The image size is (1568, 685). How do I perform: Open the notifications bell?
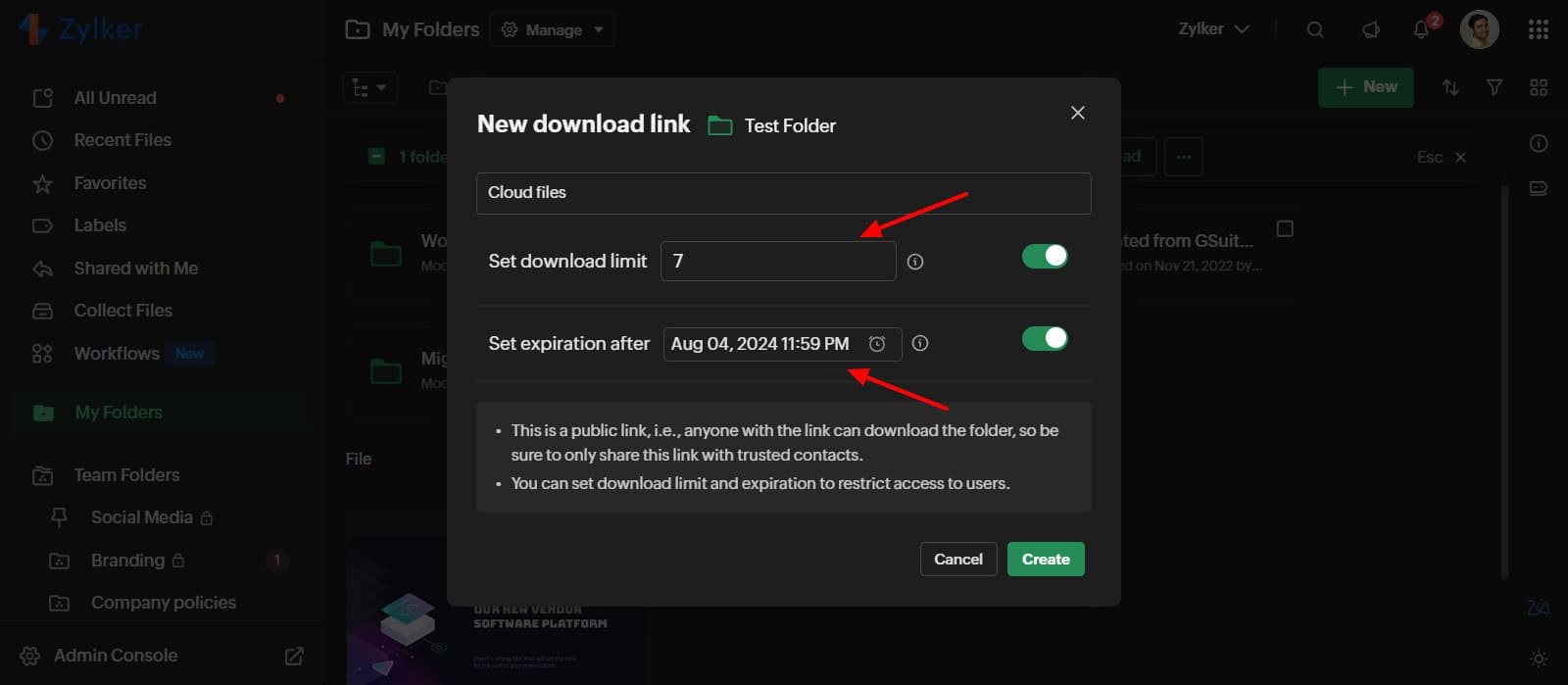[1421, 30]
